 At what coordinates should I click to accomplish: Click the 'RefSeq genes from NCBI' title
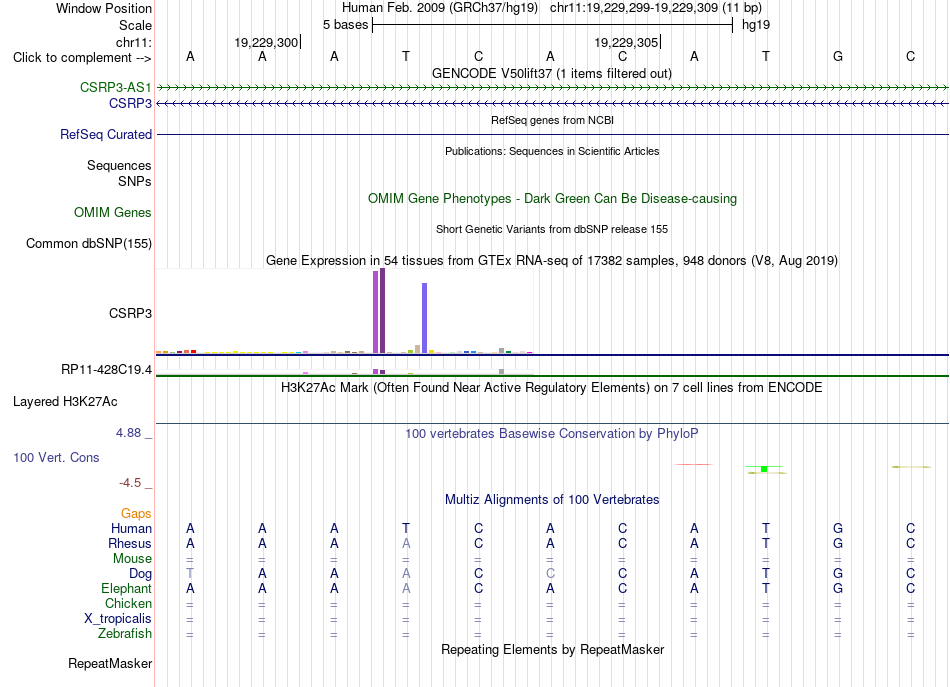click(552, 120)
